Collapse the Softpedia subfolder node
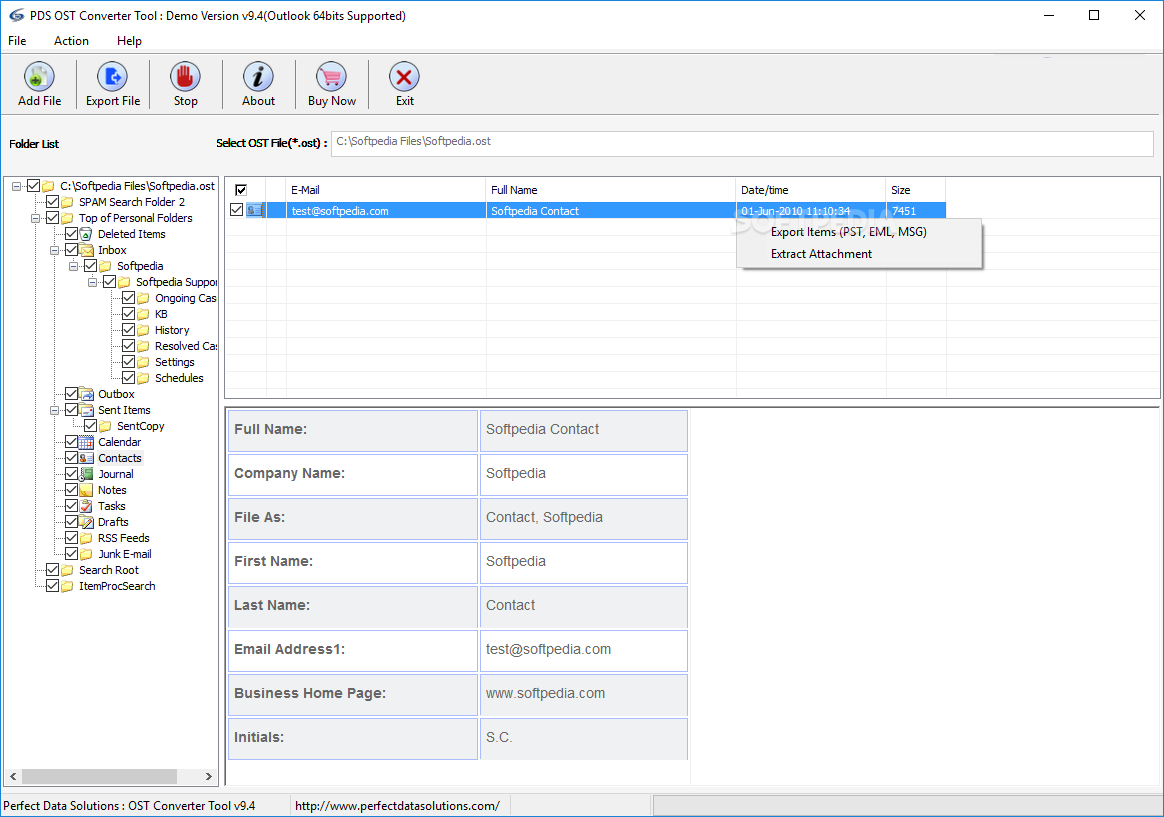This screenshot has width=1164, height=817. [73, 266]
